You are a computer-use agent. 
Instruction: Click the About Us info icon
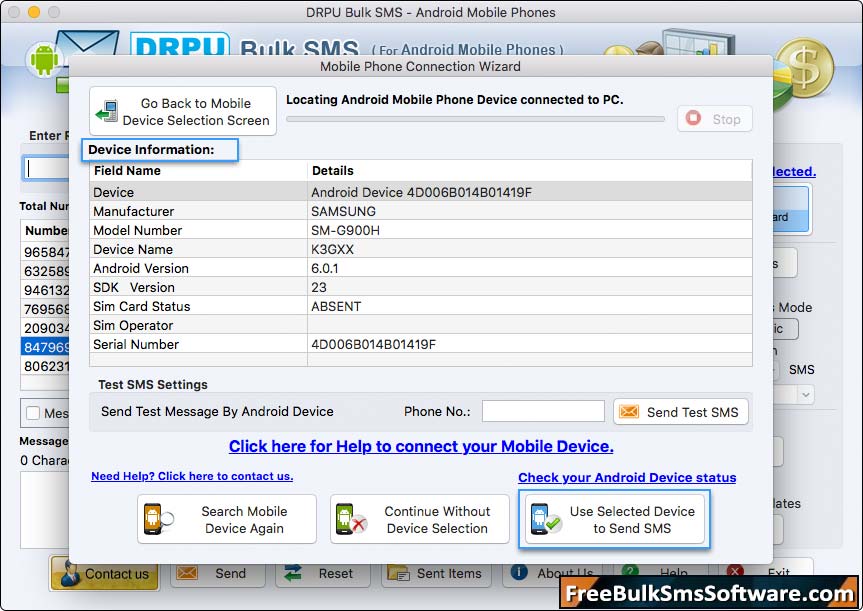click(x=518, y=572)
